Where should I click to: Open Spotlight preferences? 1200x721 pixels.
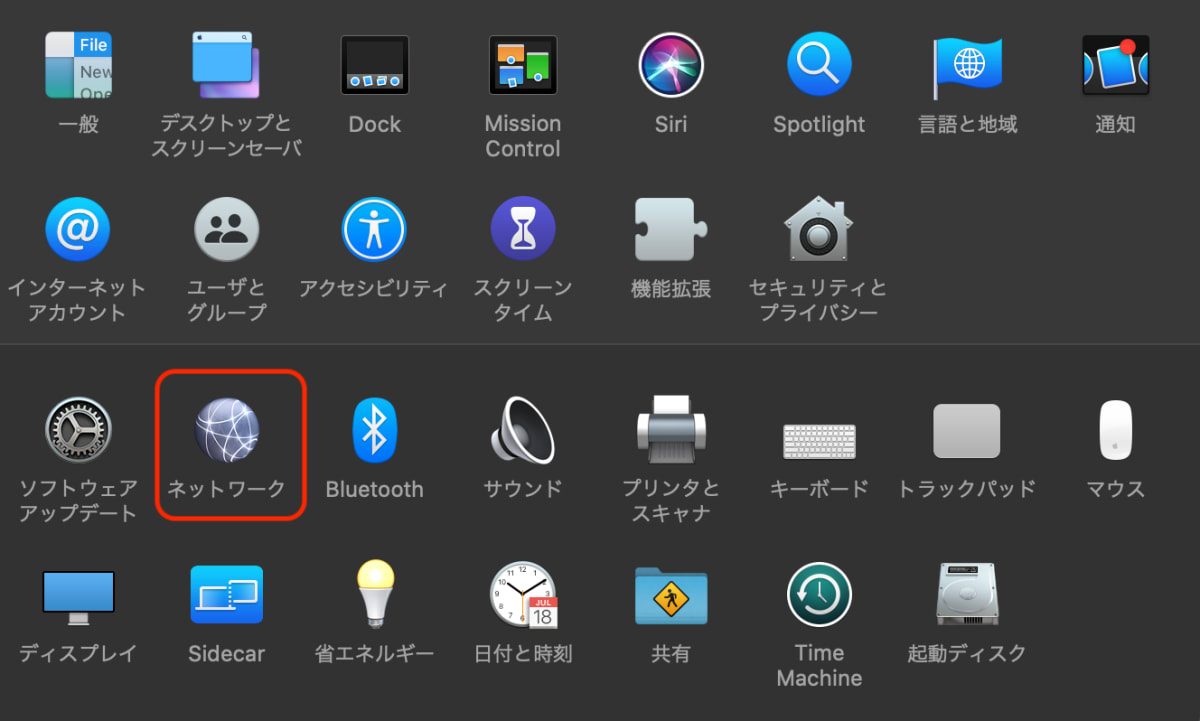[x=819, y=64]
